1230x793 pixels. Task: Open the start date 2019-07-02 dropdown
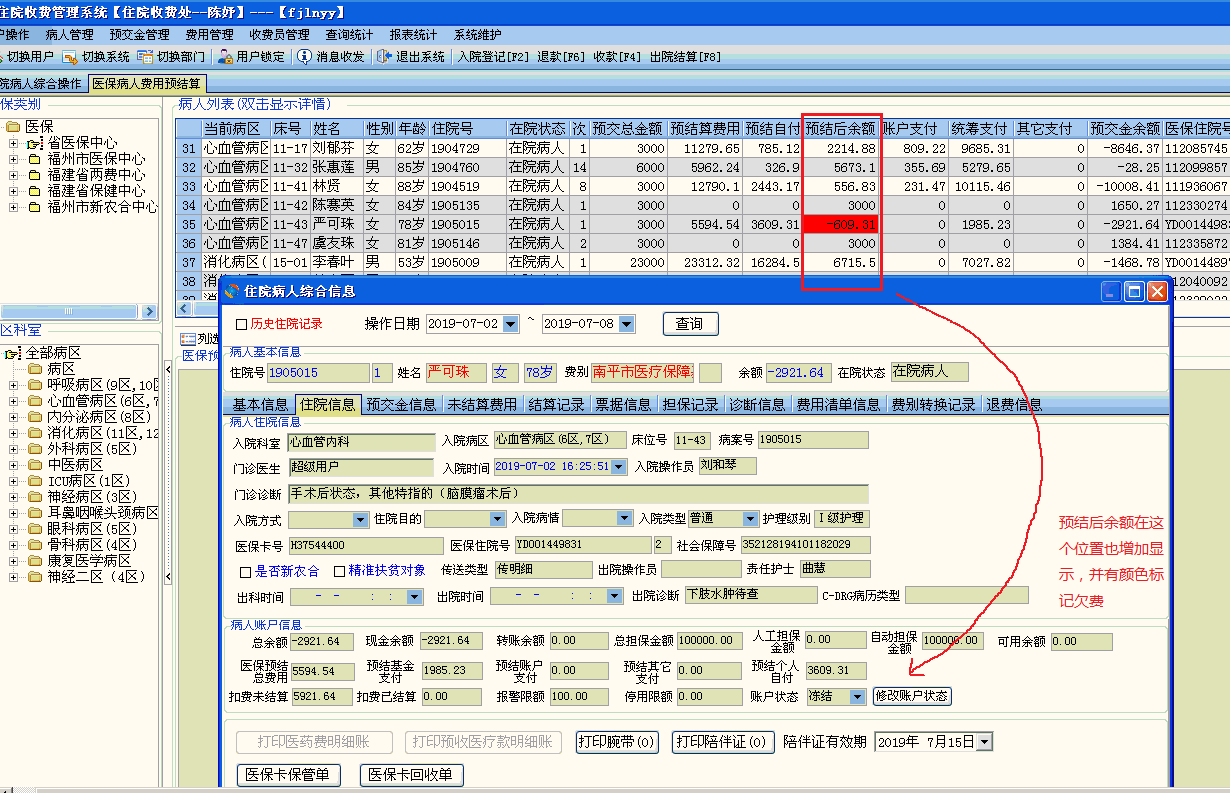pyautogui.click(x=511, y=324)
